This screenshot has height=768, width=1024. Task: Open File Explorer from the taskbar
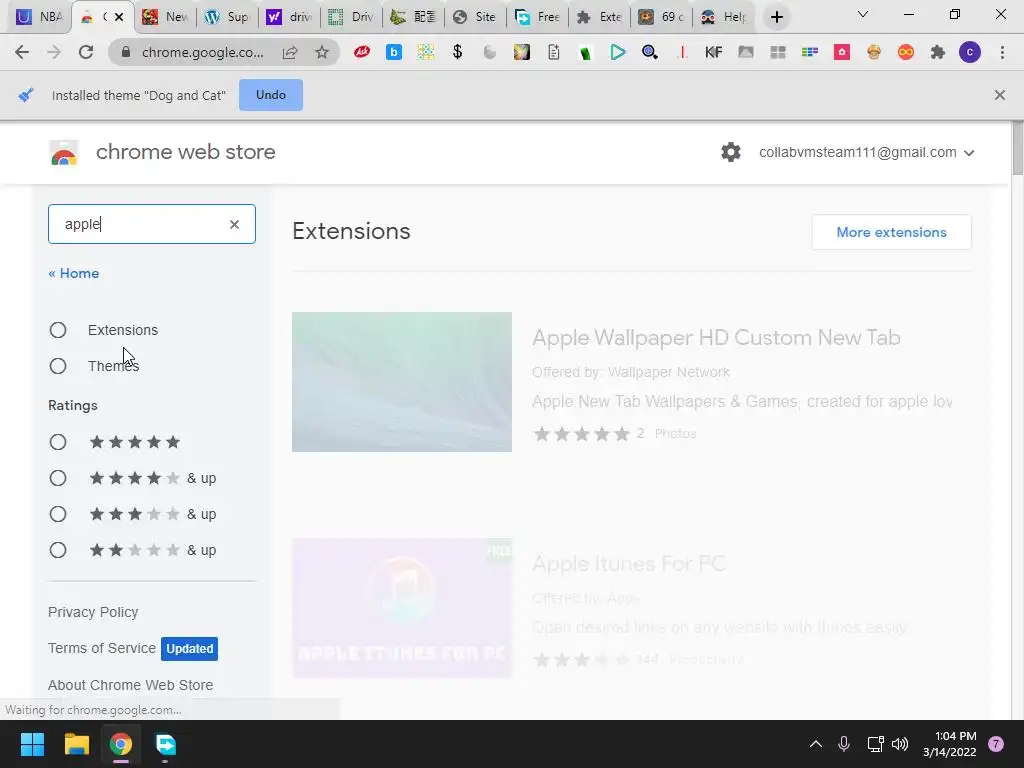[76, 744]
